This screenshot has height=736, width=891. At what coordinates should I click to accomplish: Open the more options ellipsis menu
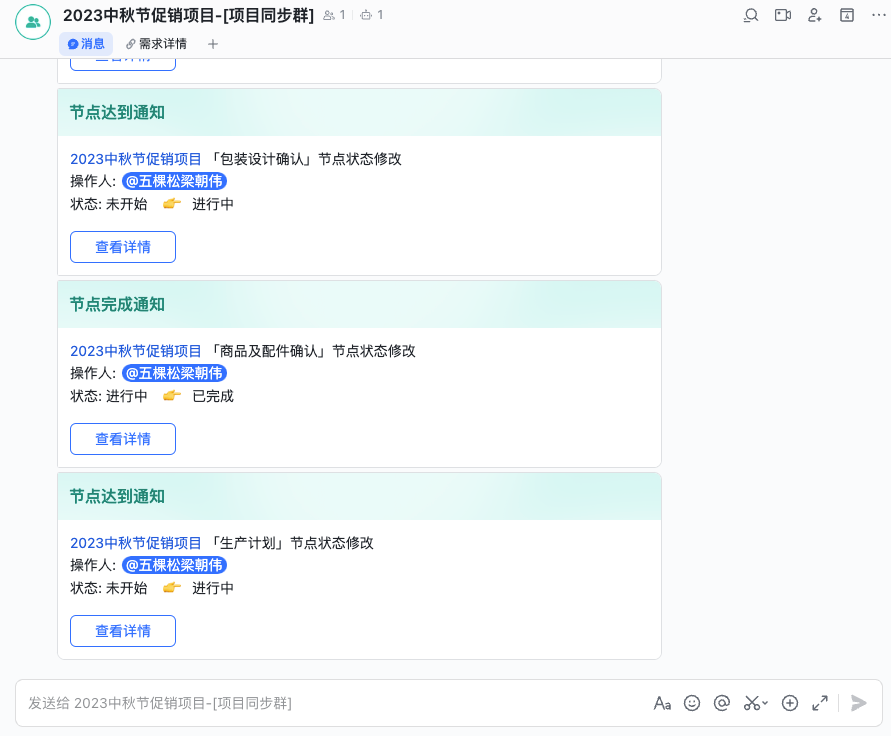(x=876, y=15)
